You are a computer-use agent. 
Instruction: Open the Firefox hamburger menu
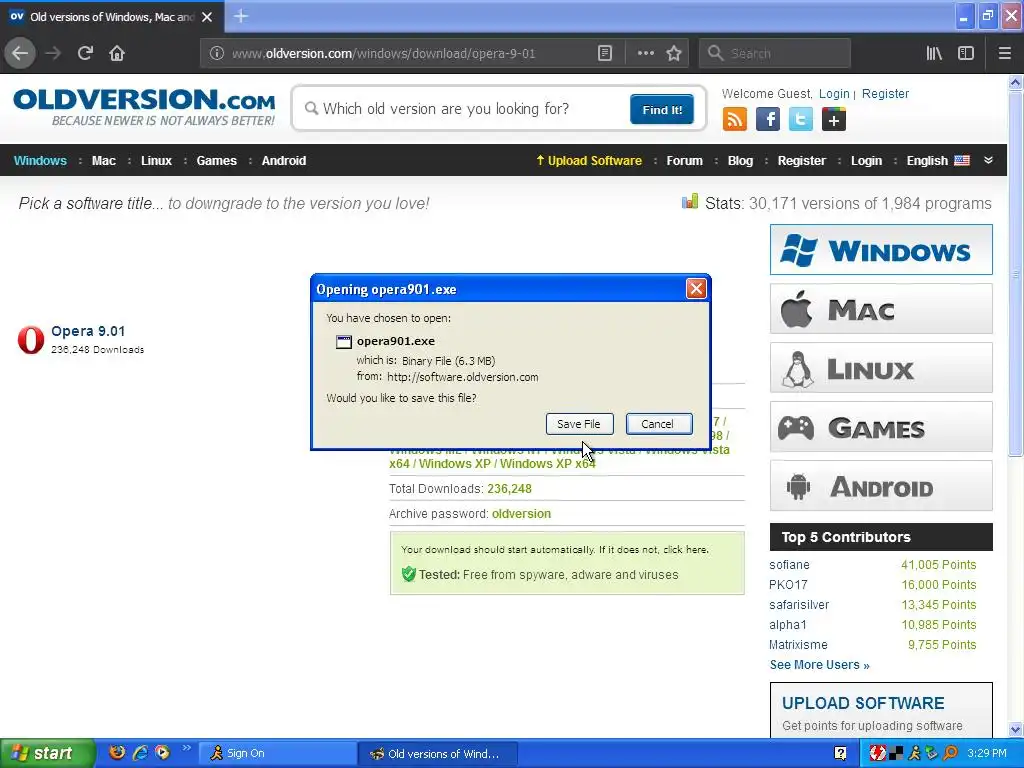click(1005, 53)
